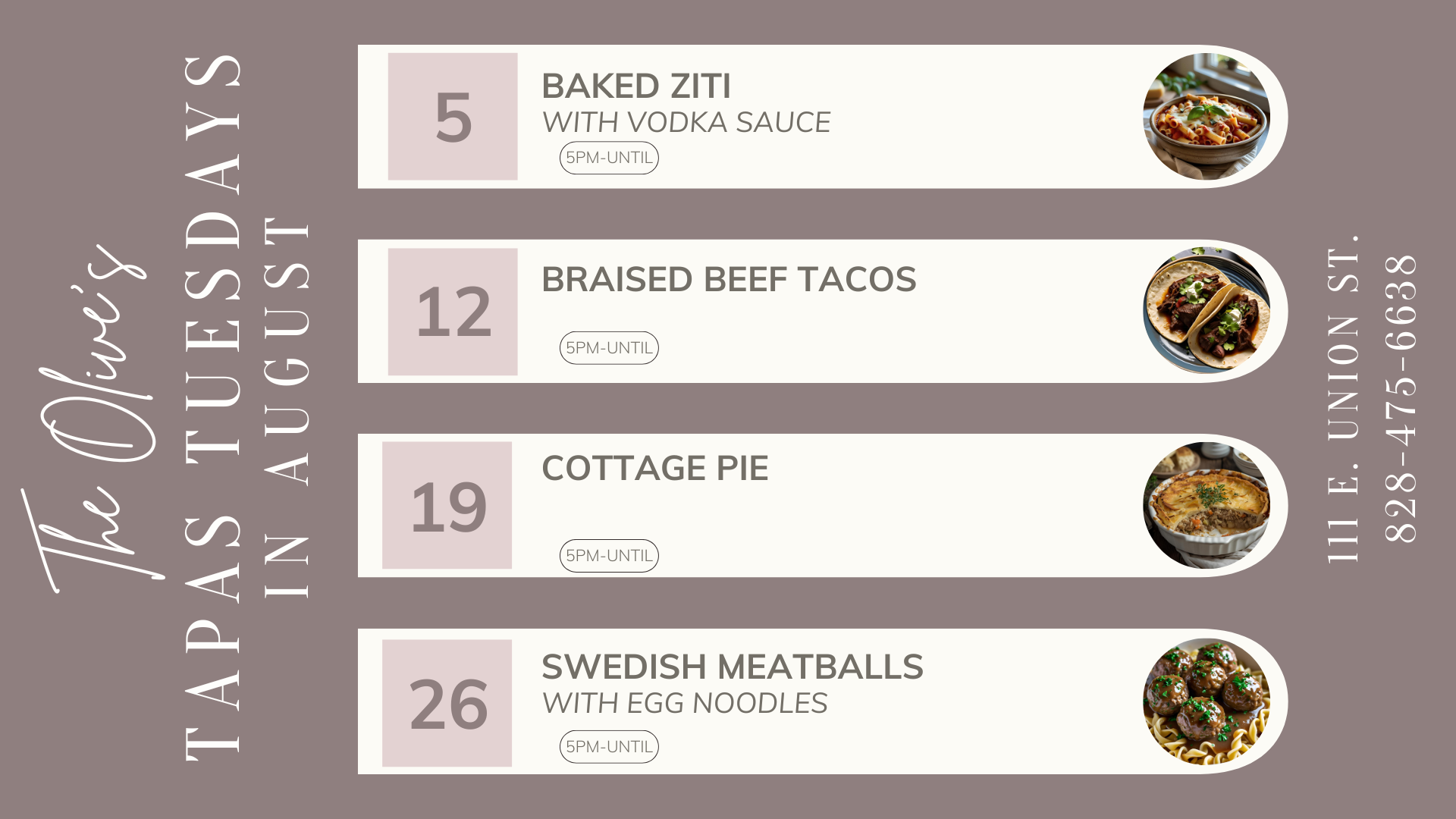Image resolution: width=1456 pixels, height=819 pixels.
Task: Click the date box showing 19
Action: 447,505
